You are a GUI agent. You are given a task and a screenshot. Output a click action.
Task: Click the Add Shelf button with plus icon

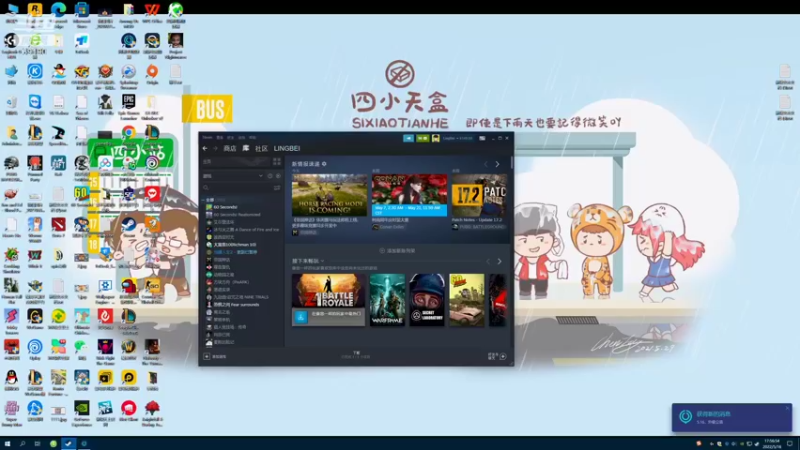pos(397,251)
